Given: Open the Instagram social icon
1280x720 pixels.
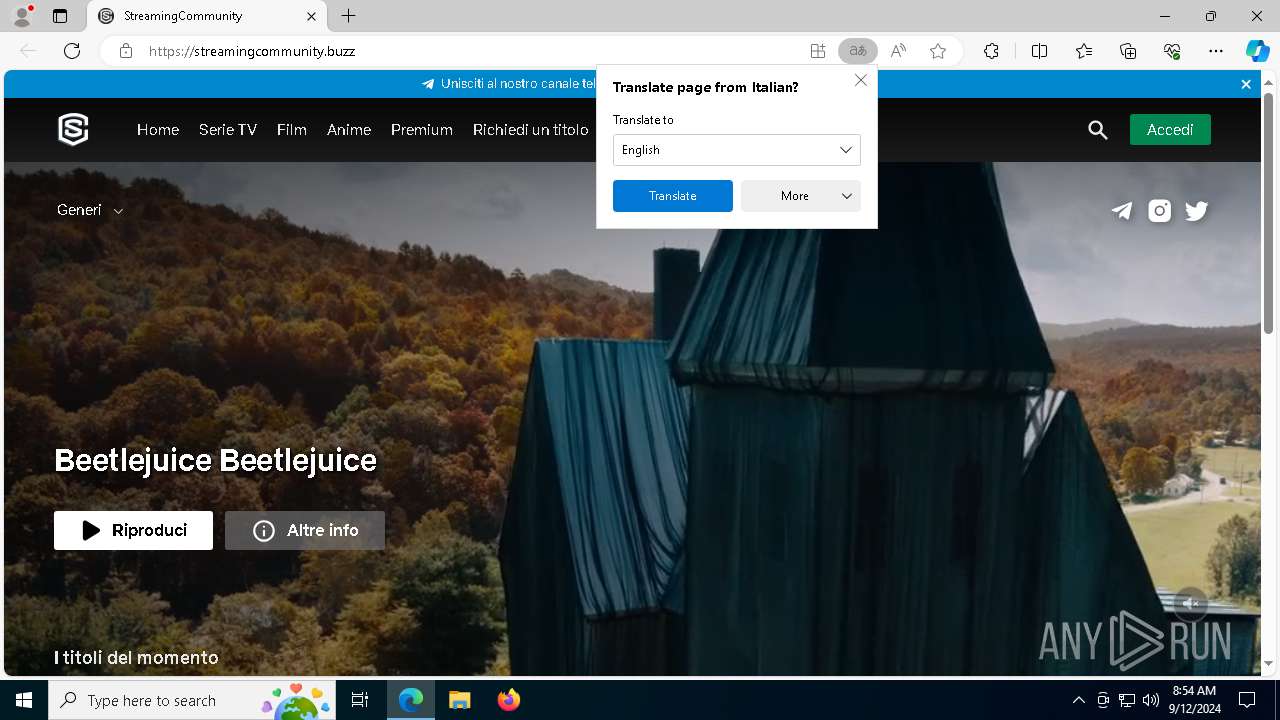Looking at the screenshot, I should (x=1159, y=211).
